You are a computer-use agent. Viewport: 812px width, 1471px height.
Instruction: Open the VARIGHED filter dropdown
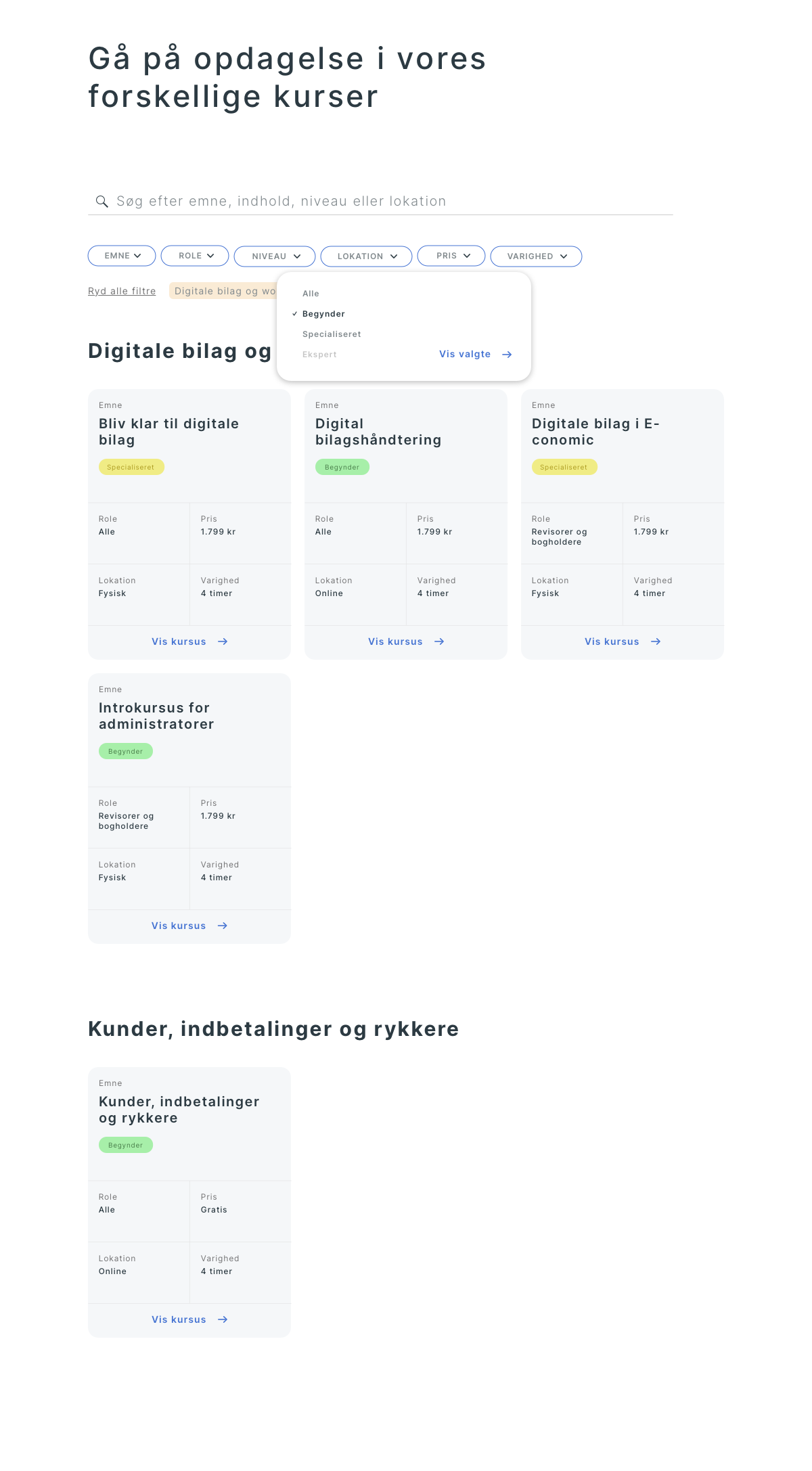[536, 256]
